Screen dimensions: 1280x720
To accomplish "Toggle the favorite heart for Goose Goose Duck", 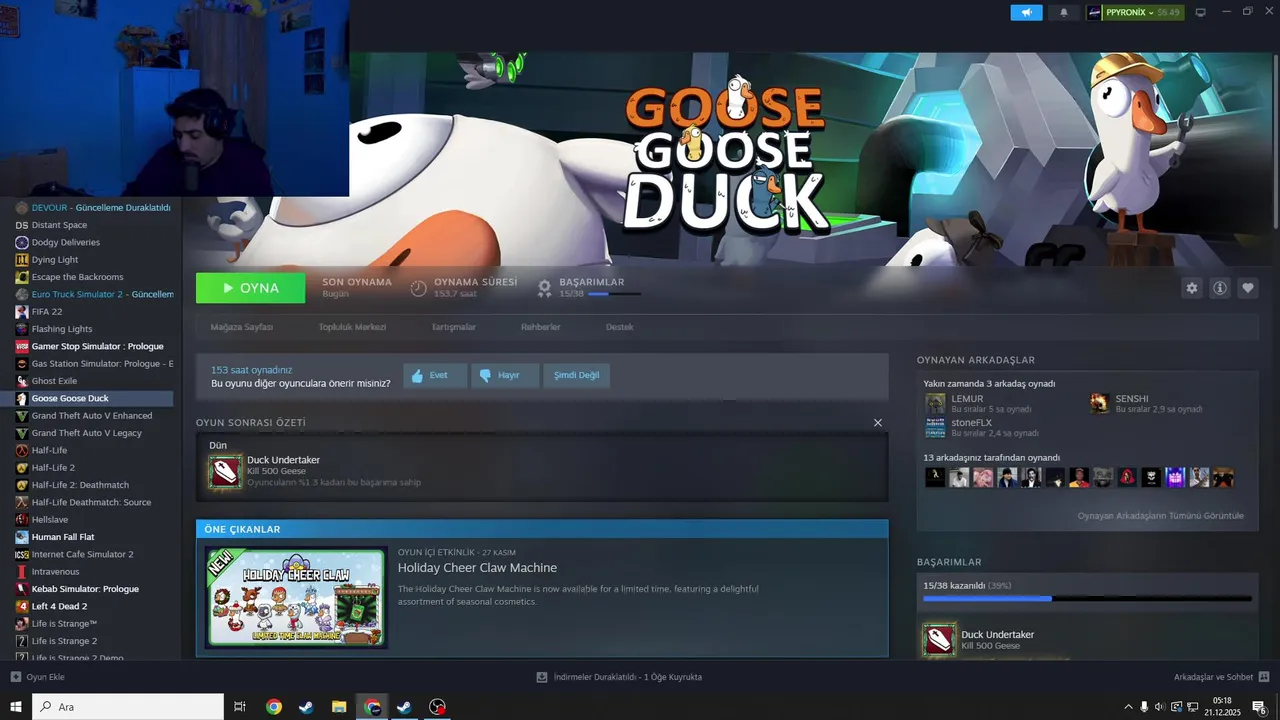I will pyautogui.click(x=1248, y=288).
